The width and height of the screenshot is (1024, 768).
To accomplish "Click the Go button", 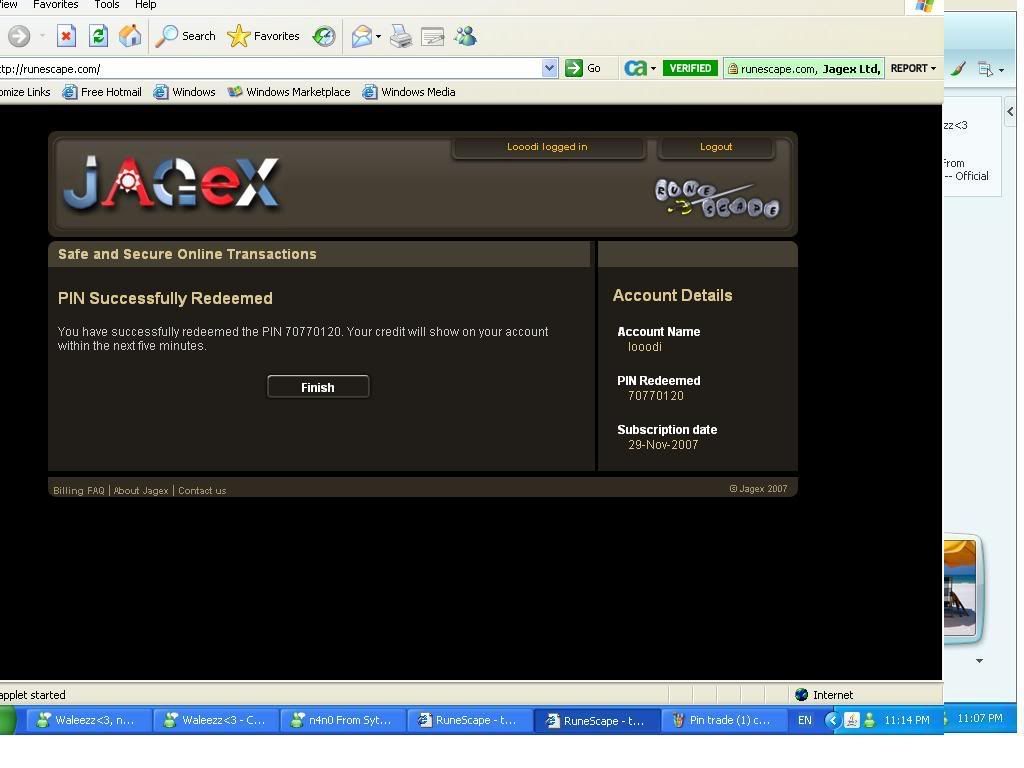I will (583, 68).
